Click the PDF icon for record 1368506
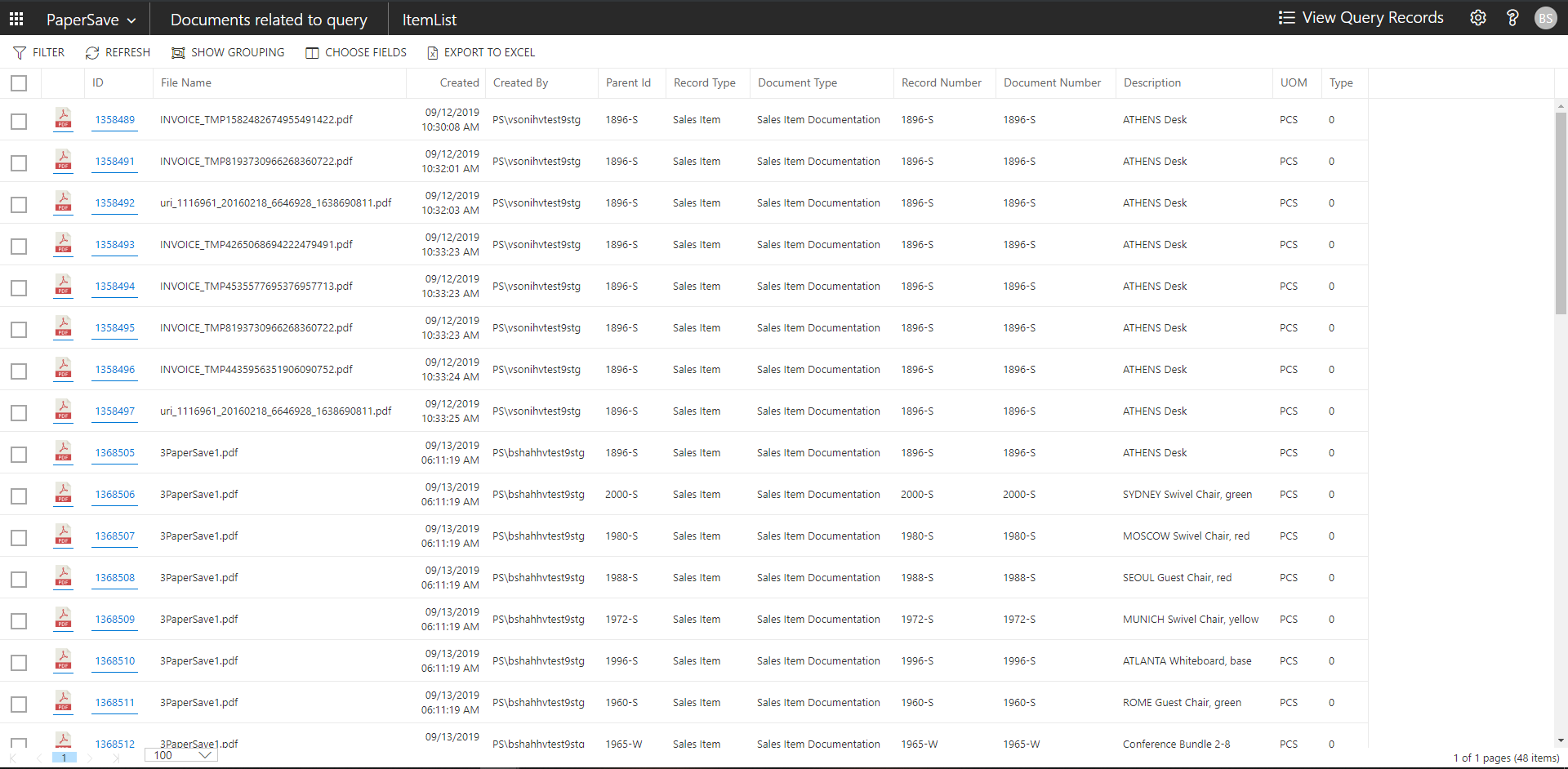The width and height of the screenshot is (1568, 769). coord(63,494)
